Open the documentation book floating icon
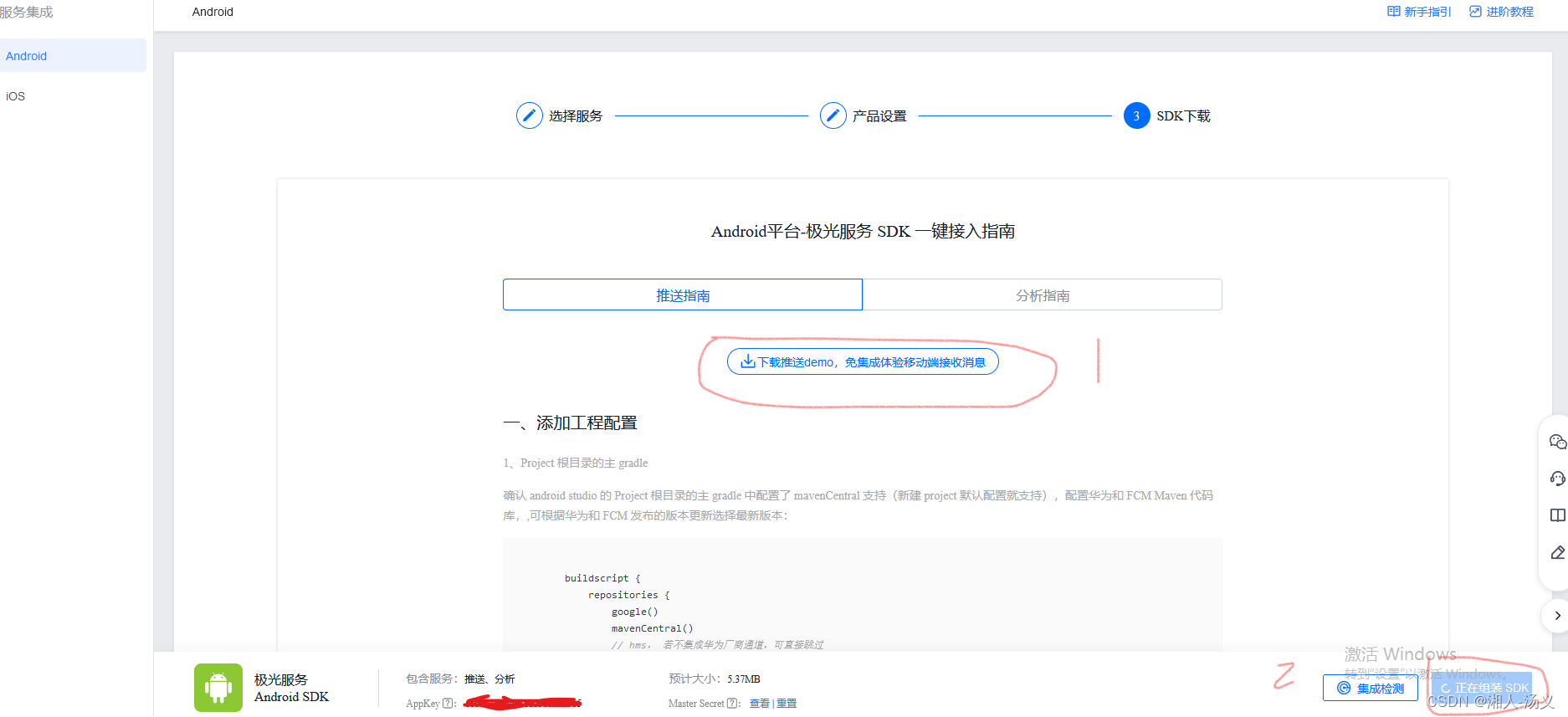 (1557, 515)
